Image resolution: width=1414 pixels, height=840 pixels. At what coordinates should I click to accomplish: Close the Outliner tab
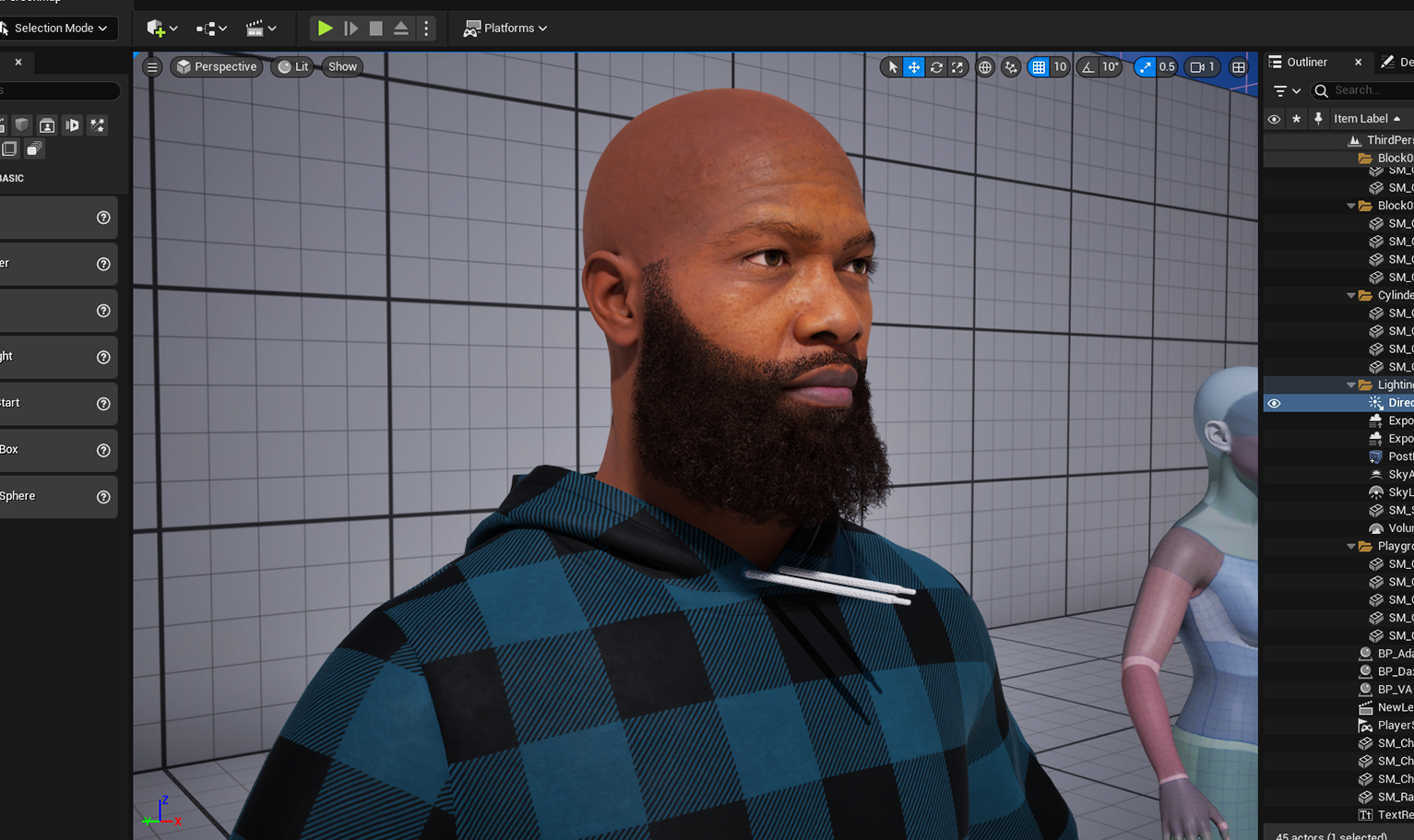1358,62
